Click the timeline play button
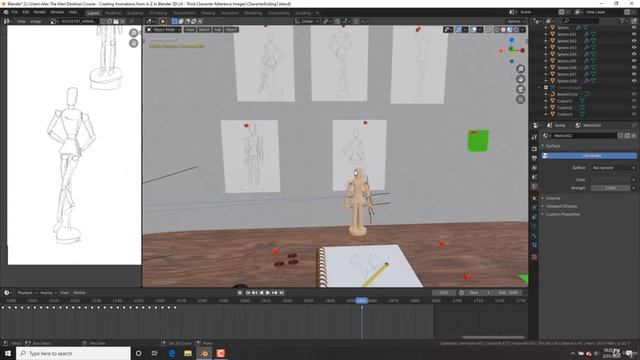The width and height of the screenshot is (640, 360). click(x=268, y=293)
